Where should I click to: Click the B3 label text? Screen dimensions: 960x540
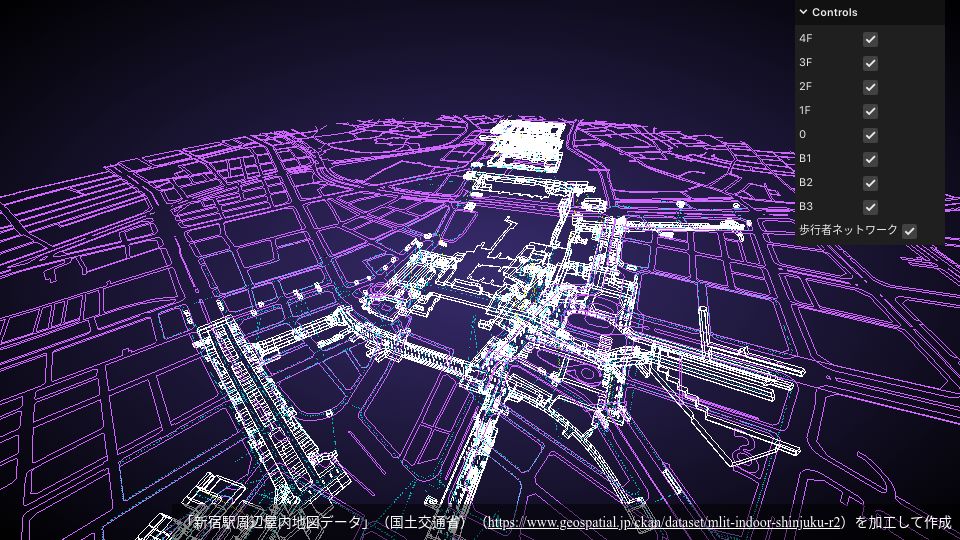(806, 206)
